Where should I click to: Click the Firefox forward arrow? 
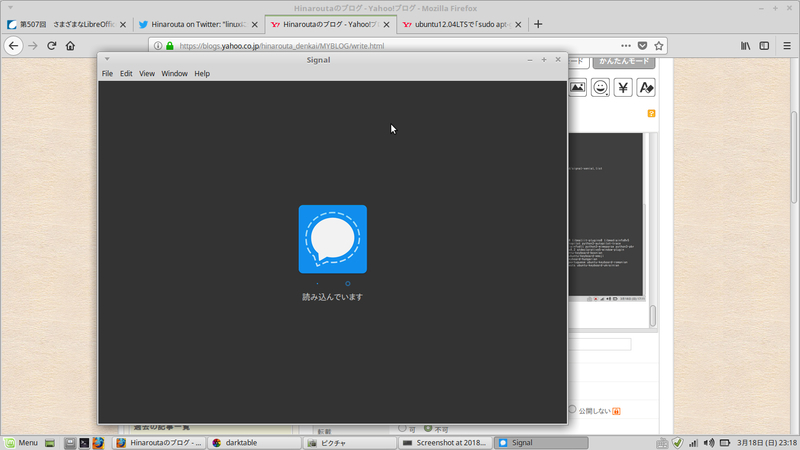coord(33,46)
